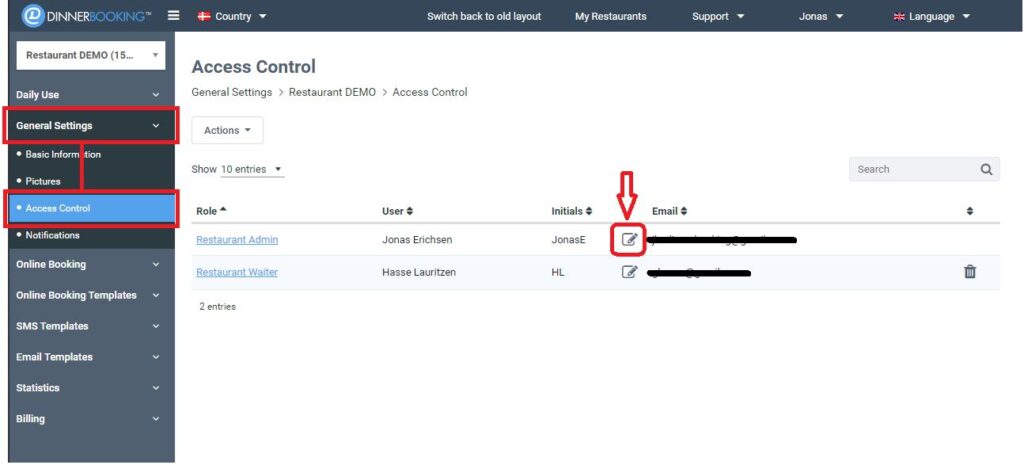Click the HL initials cell
Viewport: 1024px width, 465px height.
point(558,272)
